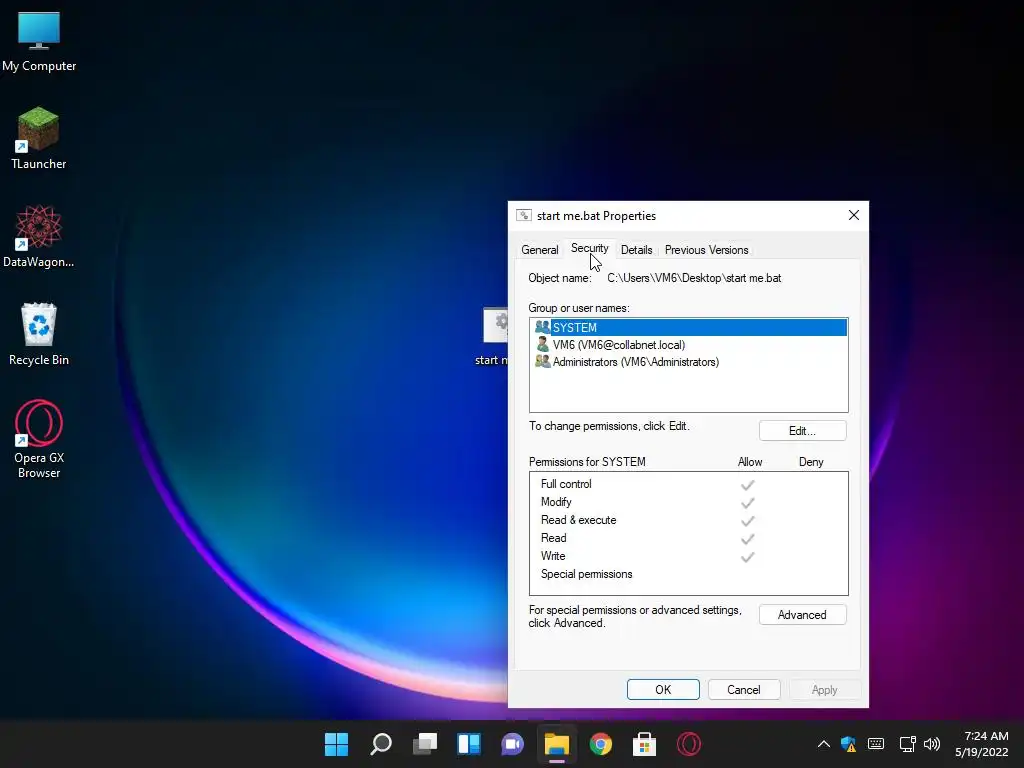
Task: Open taskbar Search magnifier
Action: (x=381, y=744)
